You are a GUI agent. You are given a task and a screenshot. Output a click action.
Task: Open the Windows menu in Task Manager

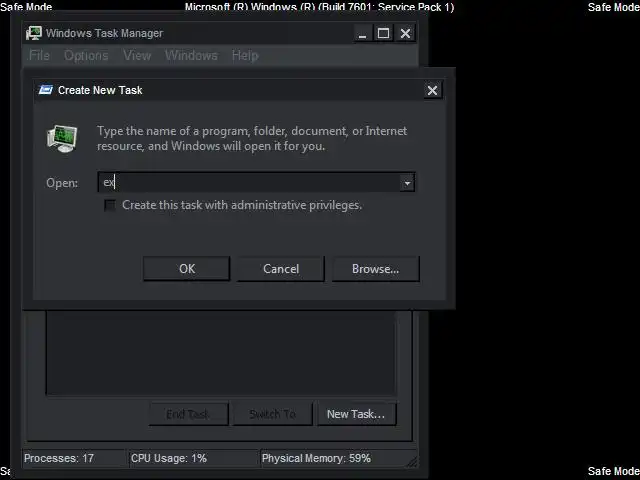click(x=191, y=55)
